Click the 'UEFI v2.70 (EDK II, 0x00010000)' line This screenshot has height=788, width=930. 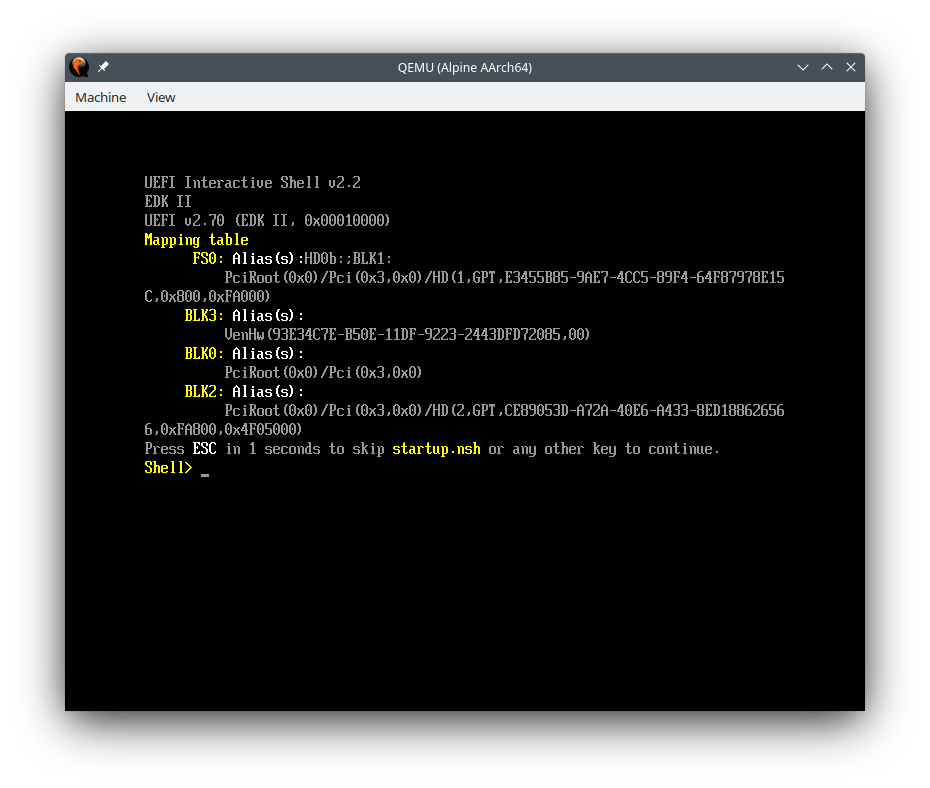[267, 221]
